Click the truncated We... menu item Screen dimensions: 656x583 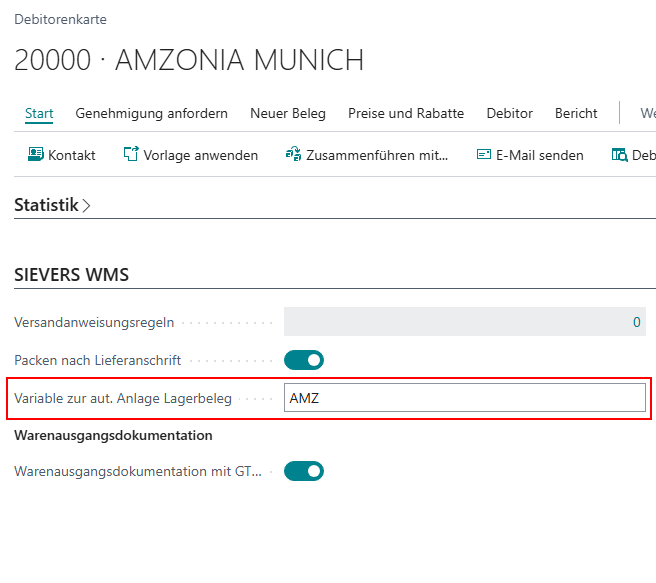point(647,113)
